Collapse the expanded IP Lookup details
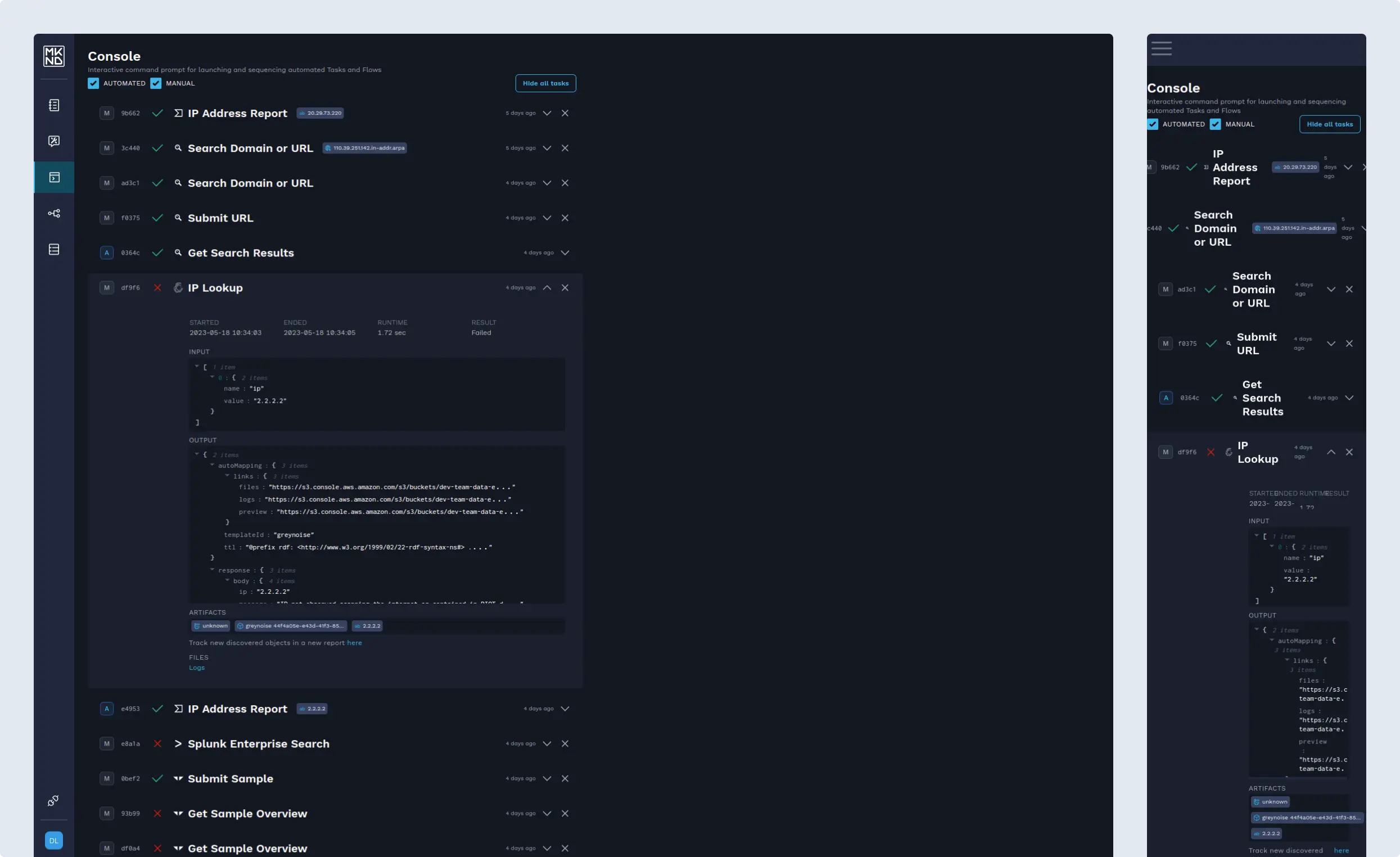 click(x=547, y=287)
